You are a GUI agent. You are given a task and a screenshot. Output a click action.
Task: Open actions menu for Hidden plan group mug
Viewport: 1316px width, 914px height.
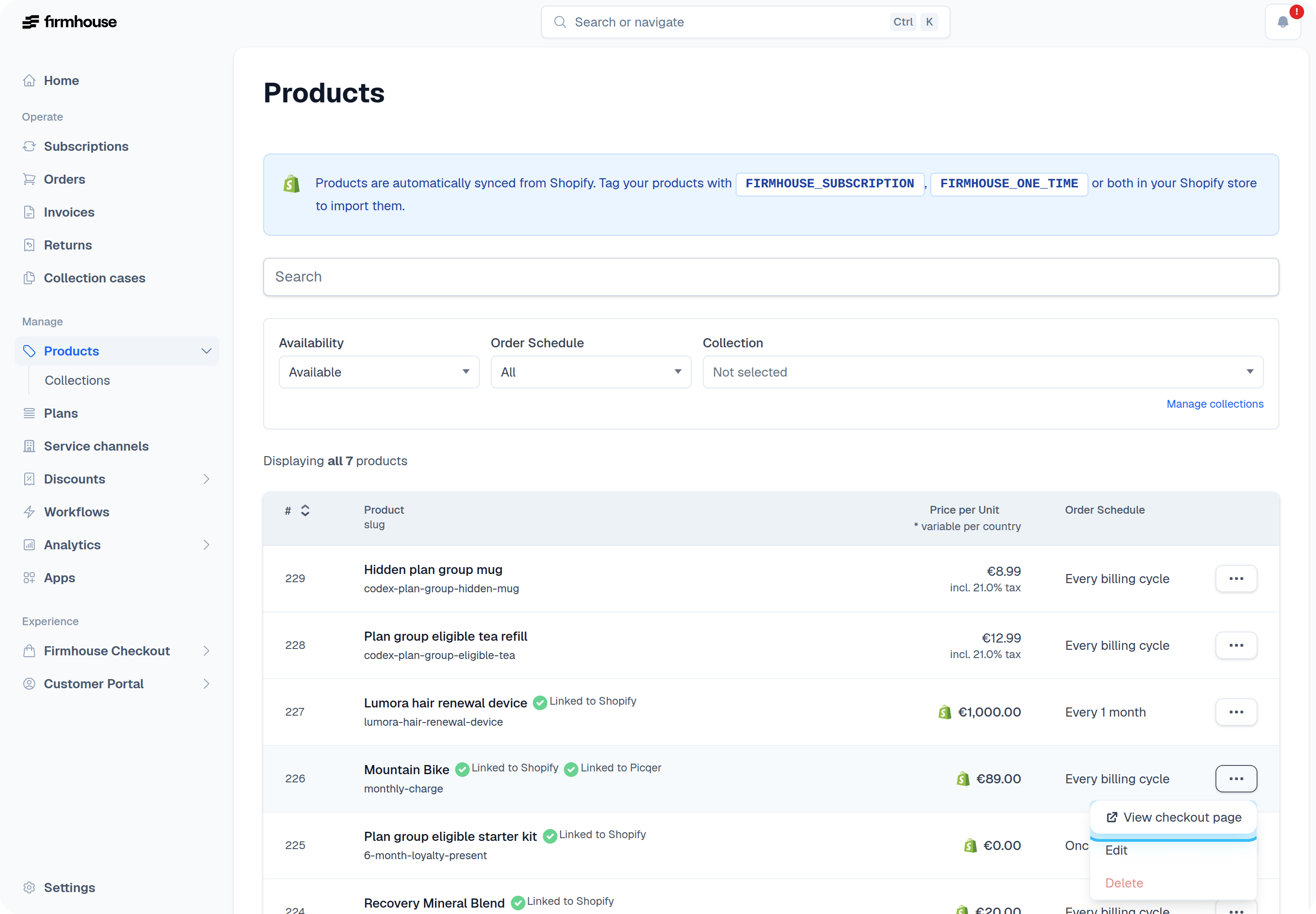[1236, 579]
